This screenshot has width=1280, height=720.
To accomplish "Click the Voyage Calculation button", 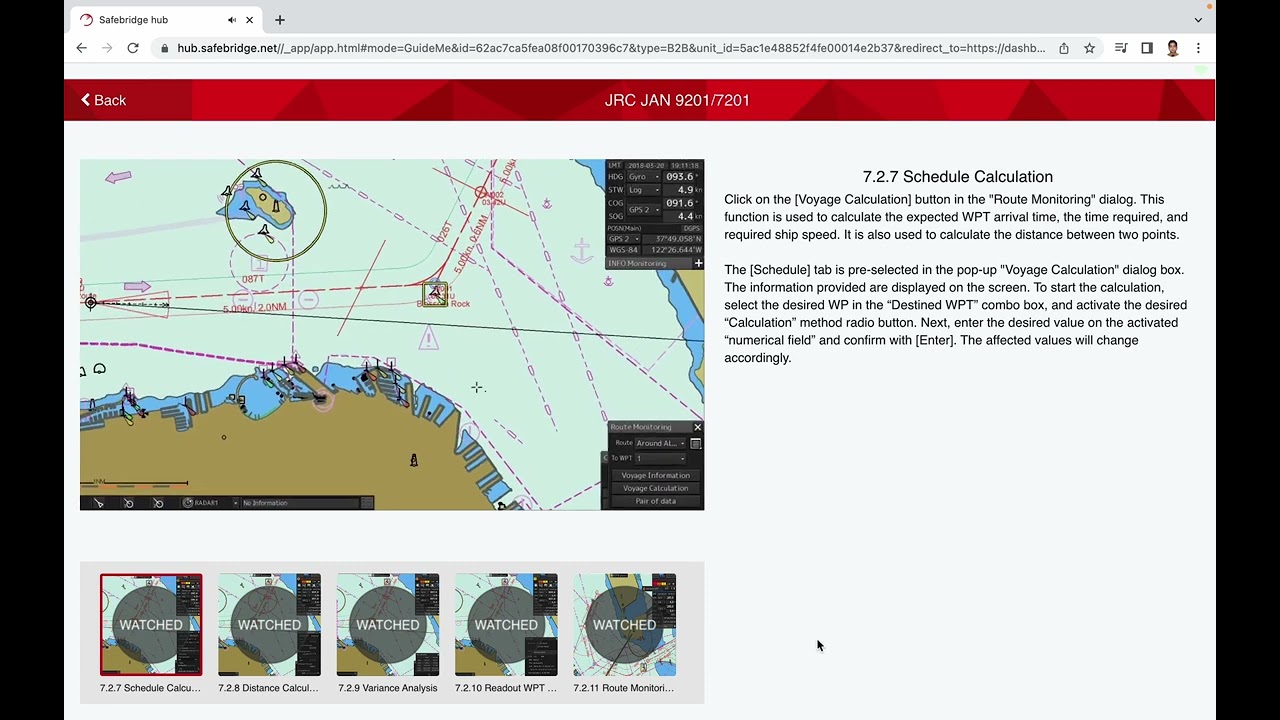I will click(x=656, y=488).
